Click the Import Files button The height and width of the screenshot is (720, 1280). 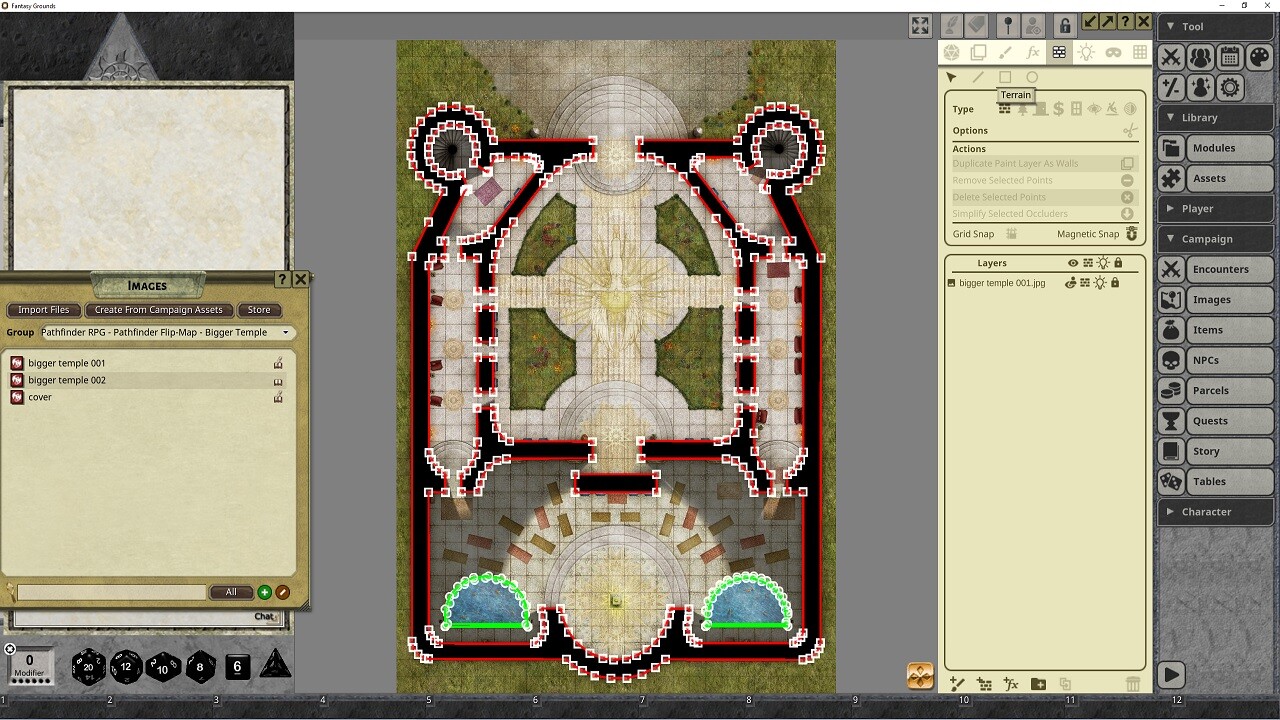click(43, 310)
